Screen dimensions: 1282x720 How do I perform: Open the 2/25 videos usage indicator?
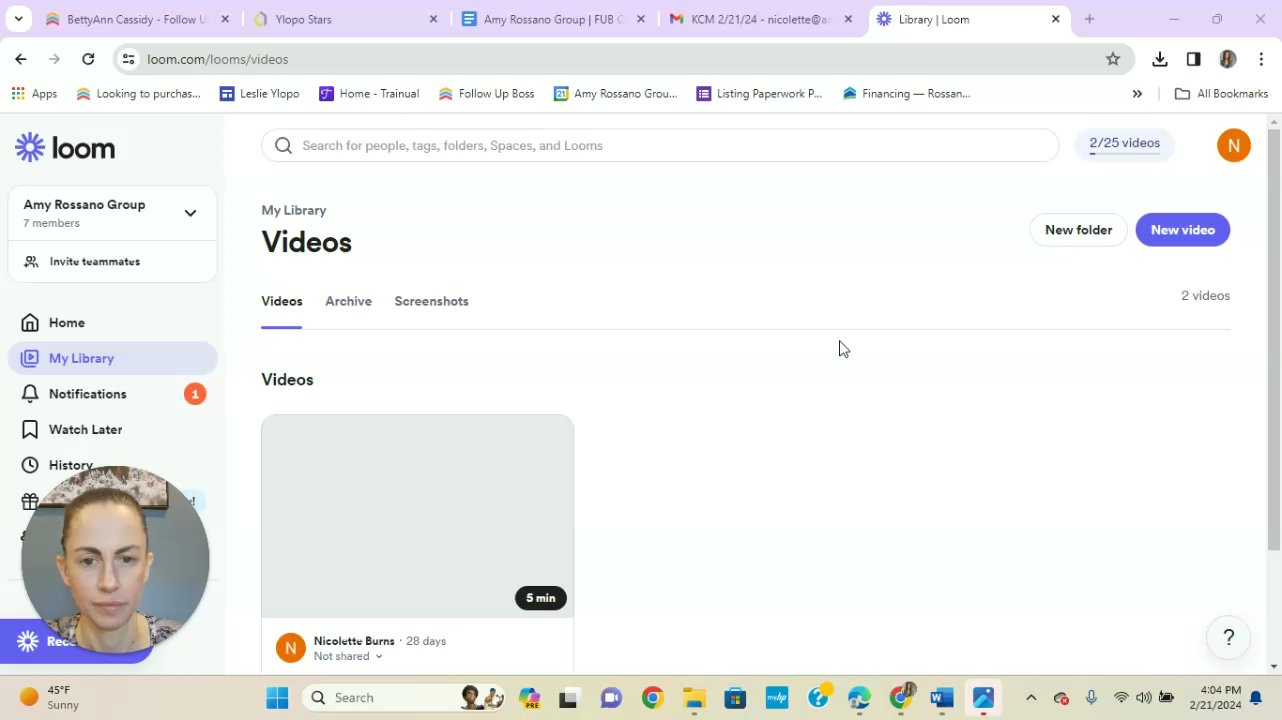click(1124, 144)
